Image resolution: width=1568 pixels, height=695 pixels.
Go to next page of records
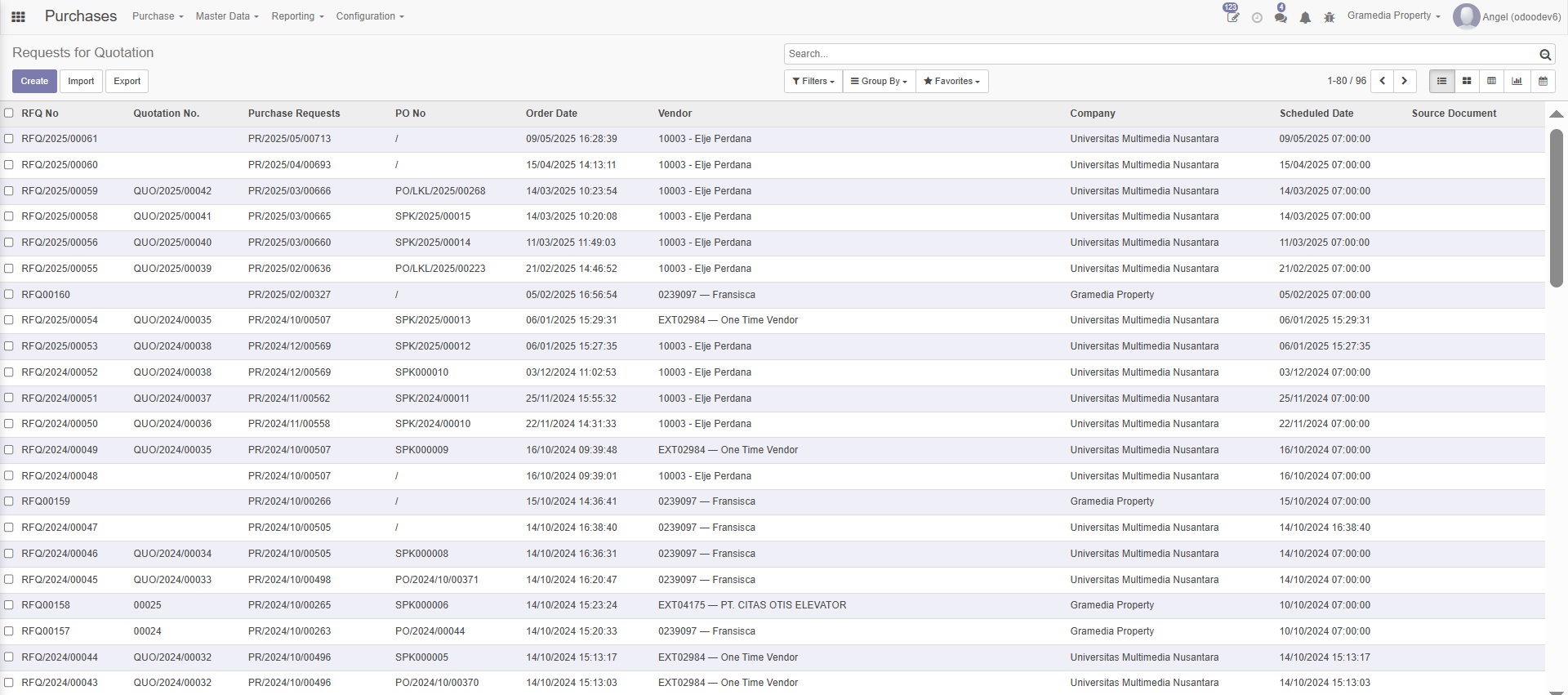point(1405,81)
